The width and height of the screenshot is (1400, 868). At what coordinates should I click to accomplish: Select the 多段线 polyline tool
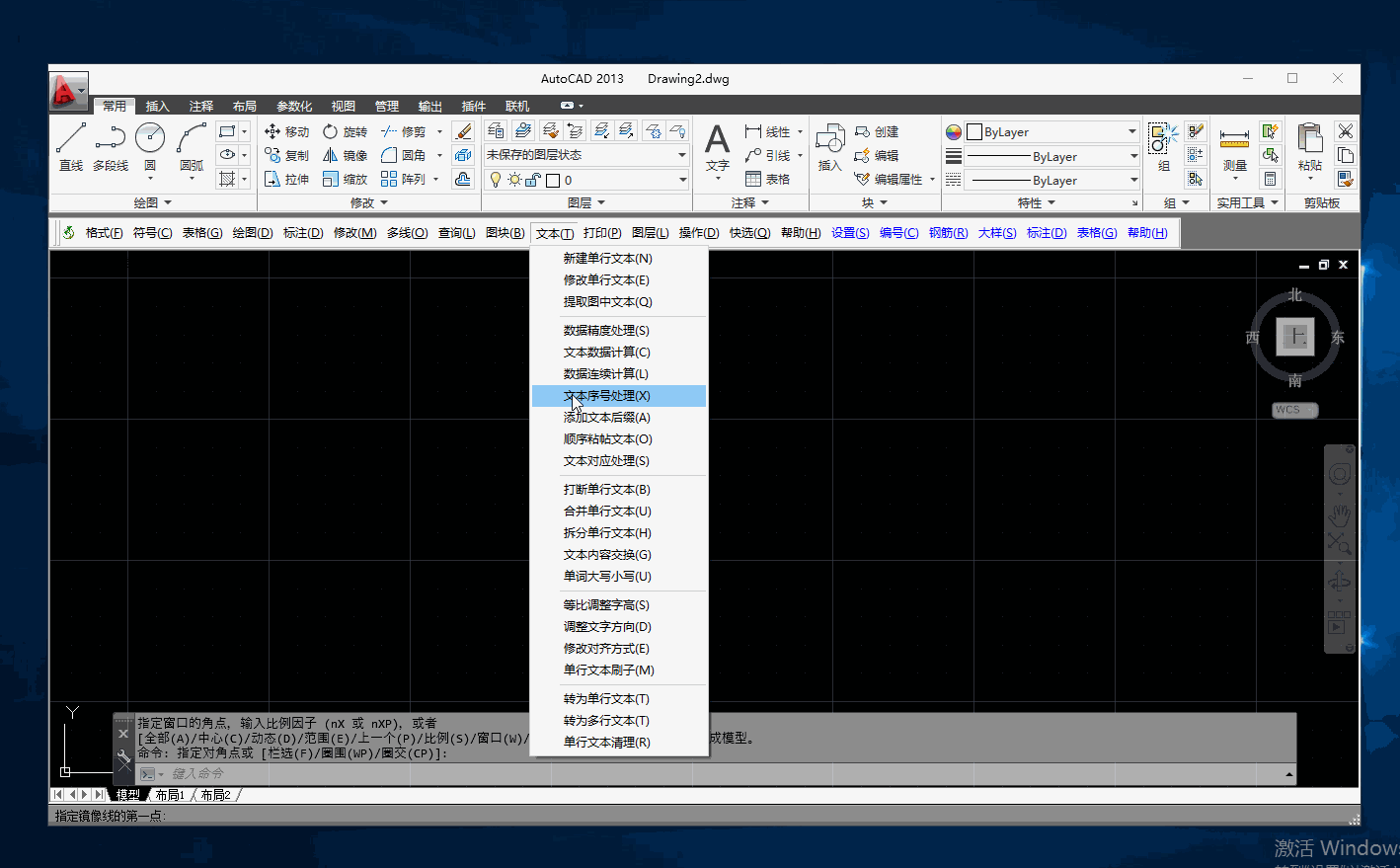[111, 147]
